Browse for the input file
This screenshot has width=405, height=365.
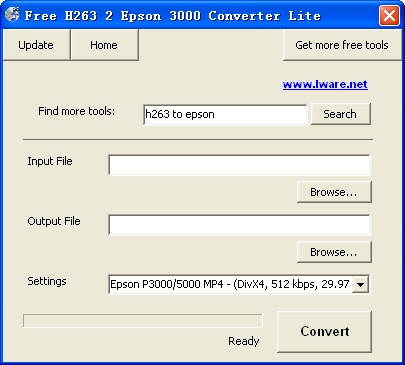(334, 192)
